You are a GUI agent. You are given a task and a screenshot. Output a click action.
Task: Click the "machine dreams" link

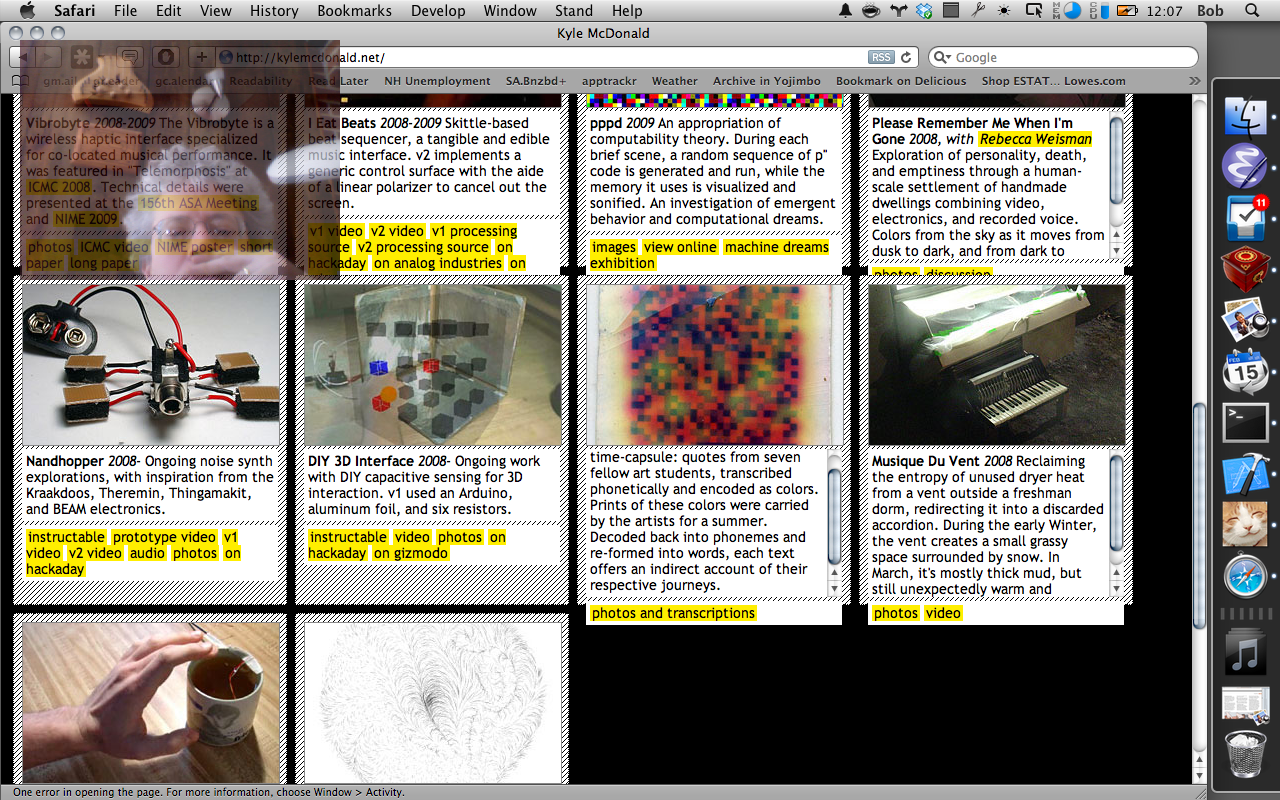777,247
